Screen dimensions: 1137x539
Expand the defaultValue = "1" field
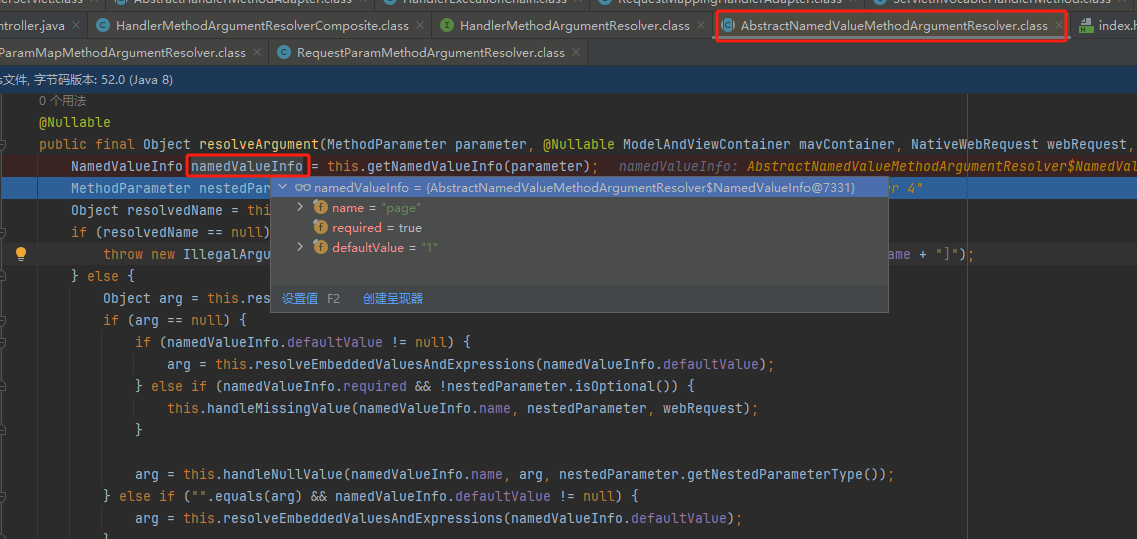pyautogui.click(x=301, y=247)
